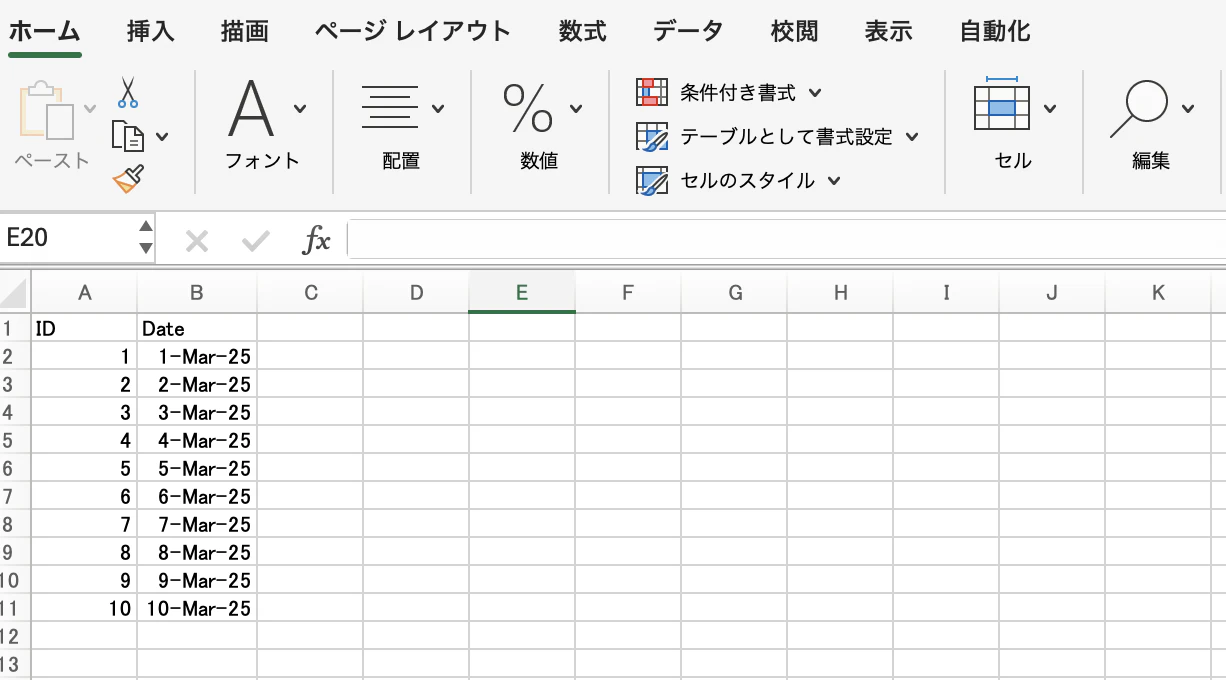Expand the alignment group dropdown arrow
The height and width of the screenshot is (680, 1226).
pyautogui.click(x=438, y=108)
